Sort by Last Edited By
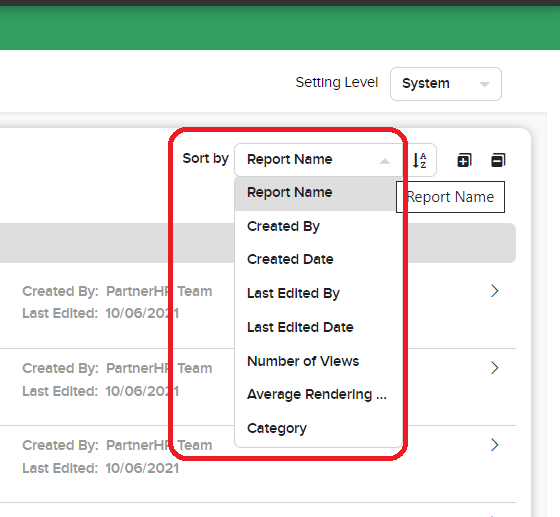560x517 pixels. click(318, 293)
